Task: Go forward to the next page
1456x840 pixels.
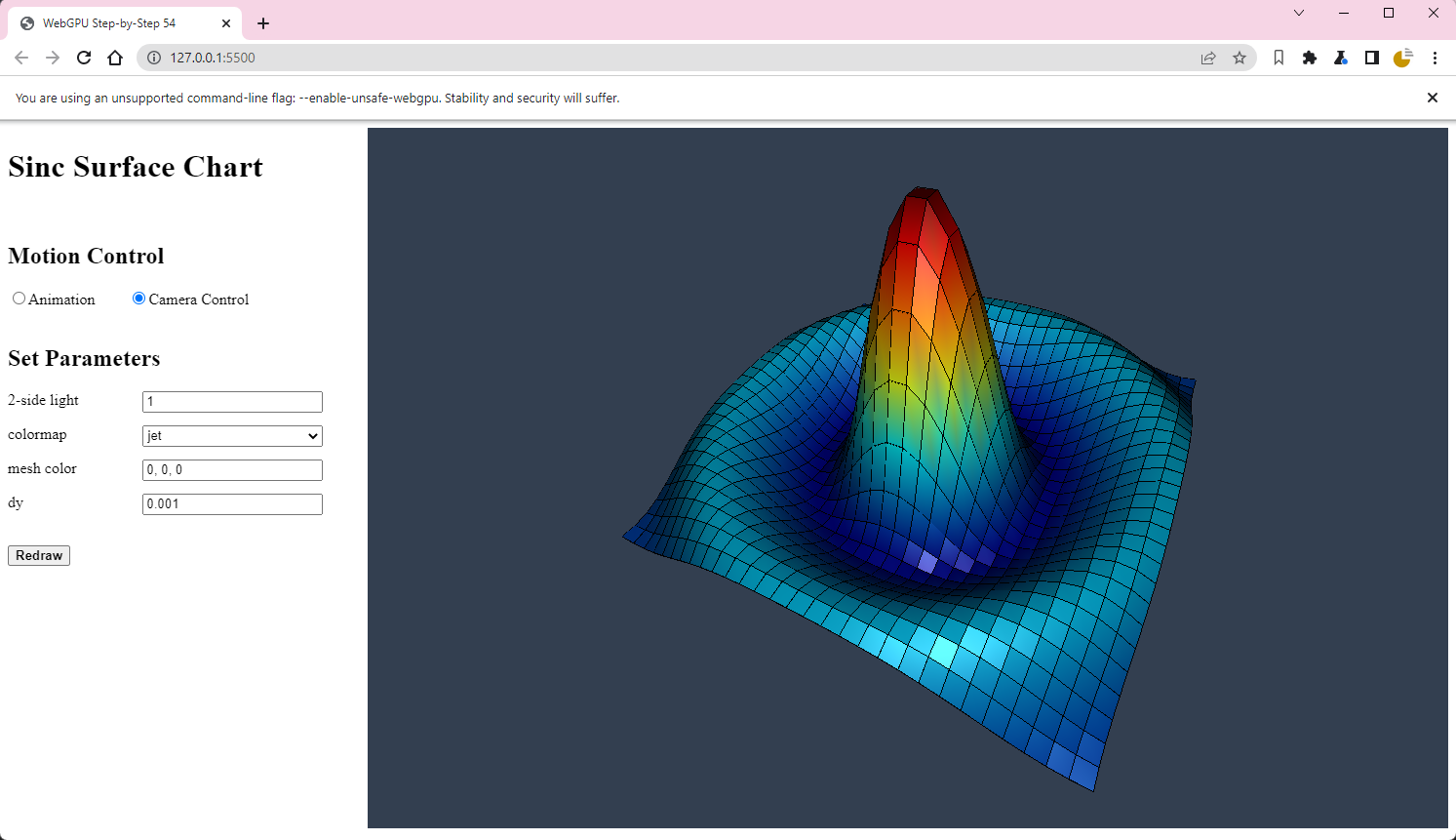Action: coord(53,58)
